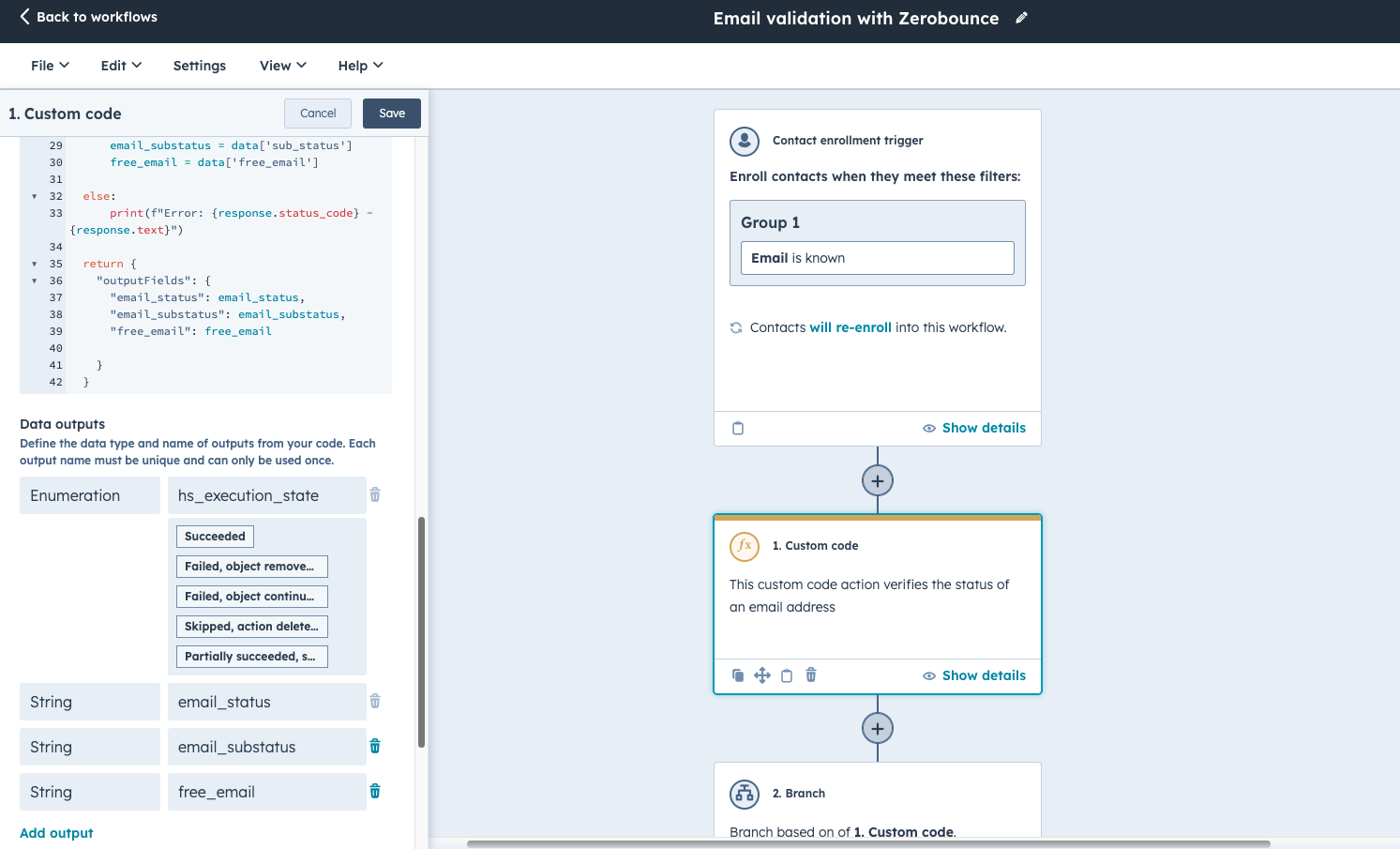The image size is (1400, 849).
Task: Click the left panel vertical scrollbar
Action: coord(421,632)
